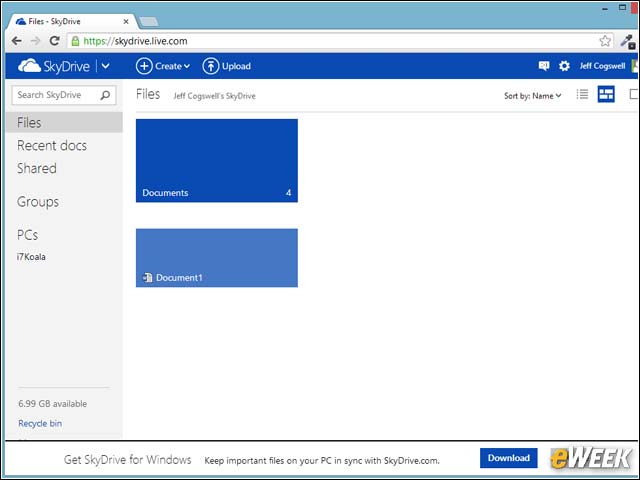Open the settings gear icon

click(564, 66)
